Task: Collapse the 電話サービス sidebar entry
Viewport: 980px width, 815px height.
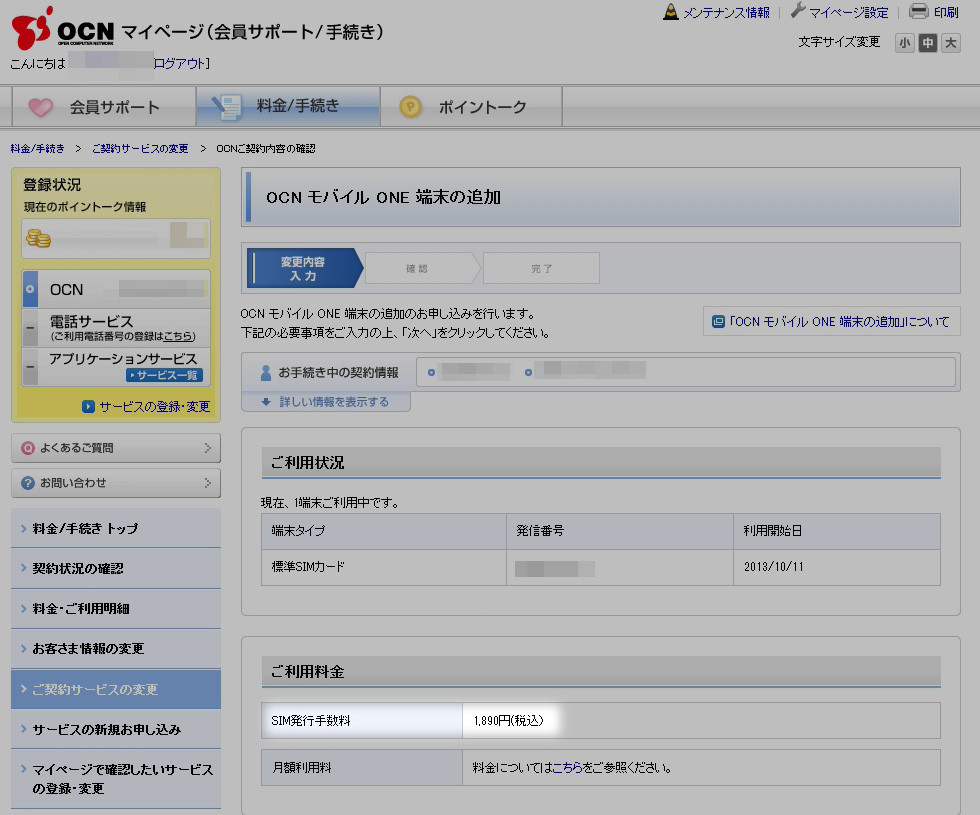Action: [32, 325]
